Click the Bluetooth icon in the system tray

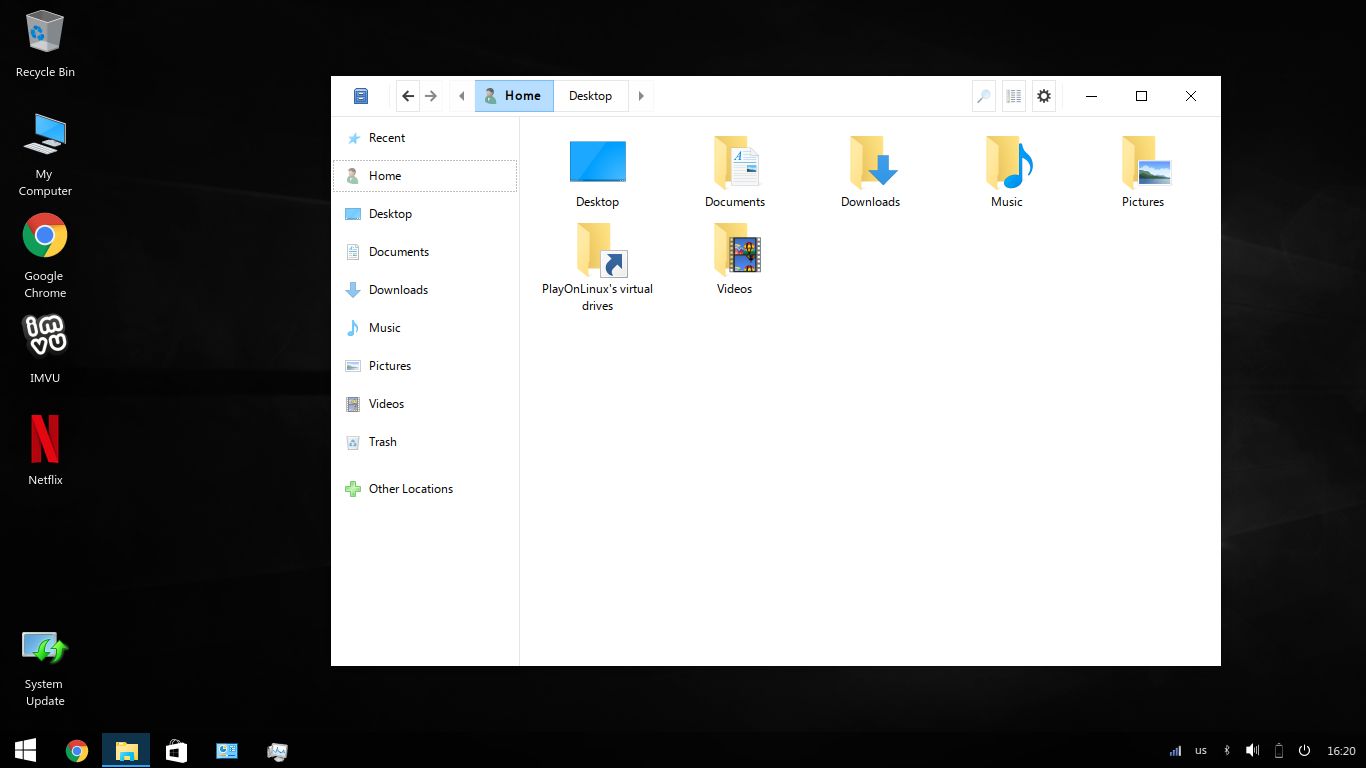[x=1227, y=750]
